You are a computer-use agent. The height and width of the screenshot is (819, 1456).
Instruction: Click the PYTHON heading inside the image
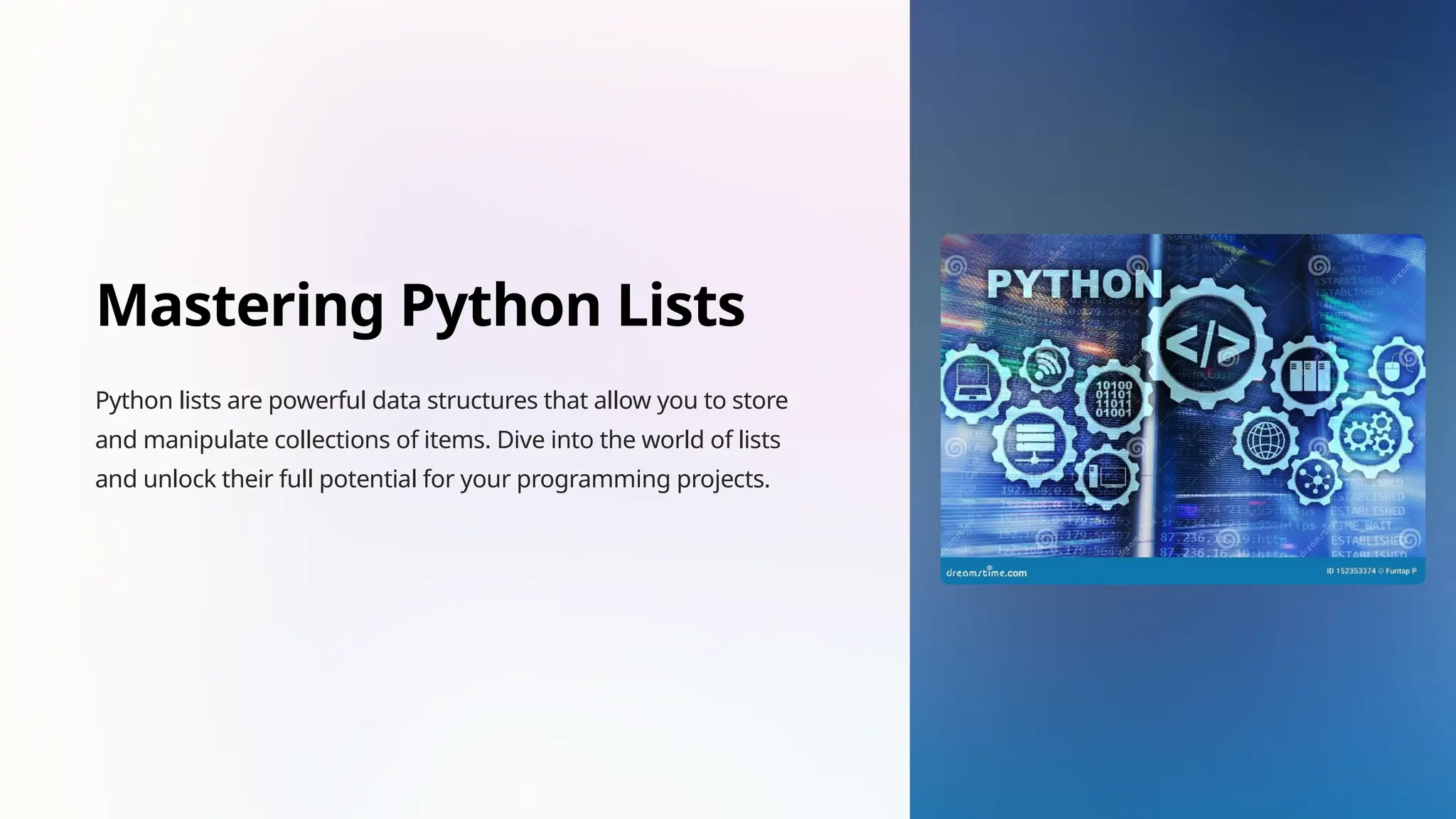pyautogui.click(x=1074, y=284)
